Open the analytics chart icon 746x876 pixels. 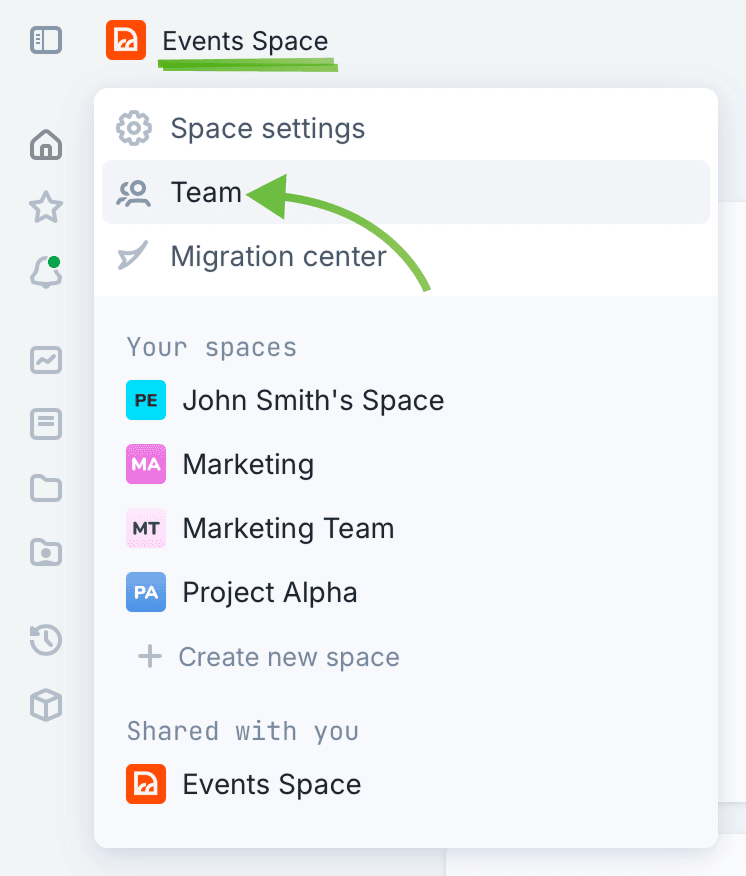click(x=46, y=360)
